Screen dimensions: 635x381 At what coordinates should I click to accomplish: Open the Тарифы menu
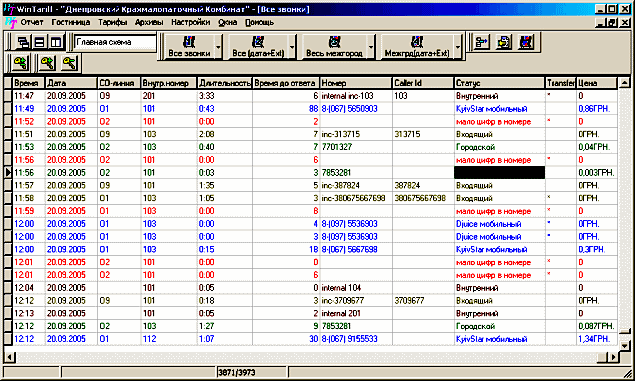click(113, 22)
